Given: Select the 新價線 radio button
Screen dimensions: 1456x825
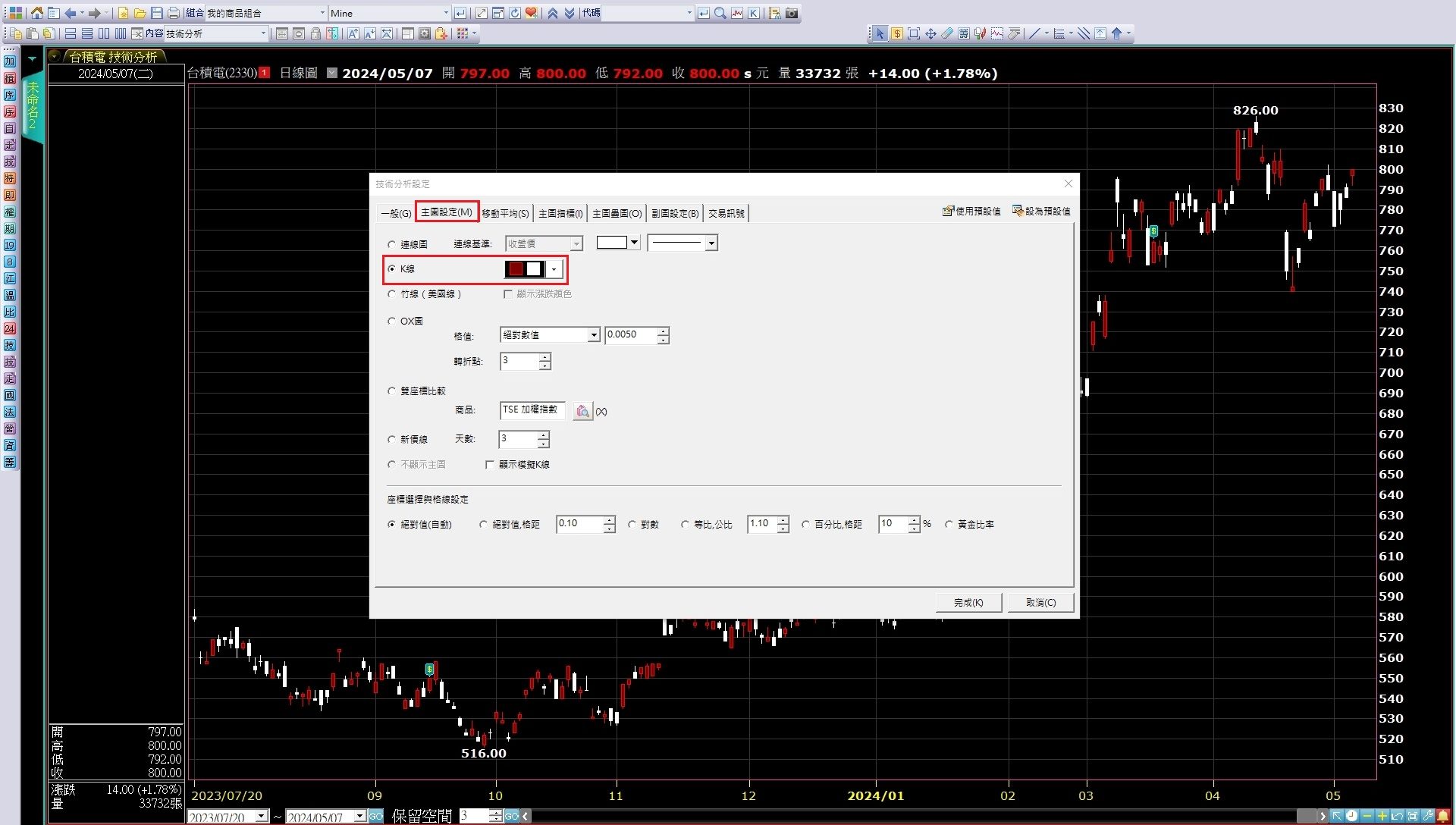Looking at the screenshot, I should point(392,440).
